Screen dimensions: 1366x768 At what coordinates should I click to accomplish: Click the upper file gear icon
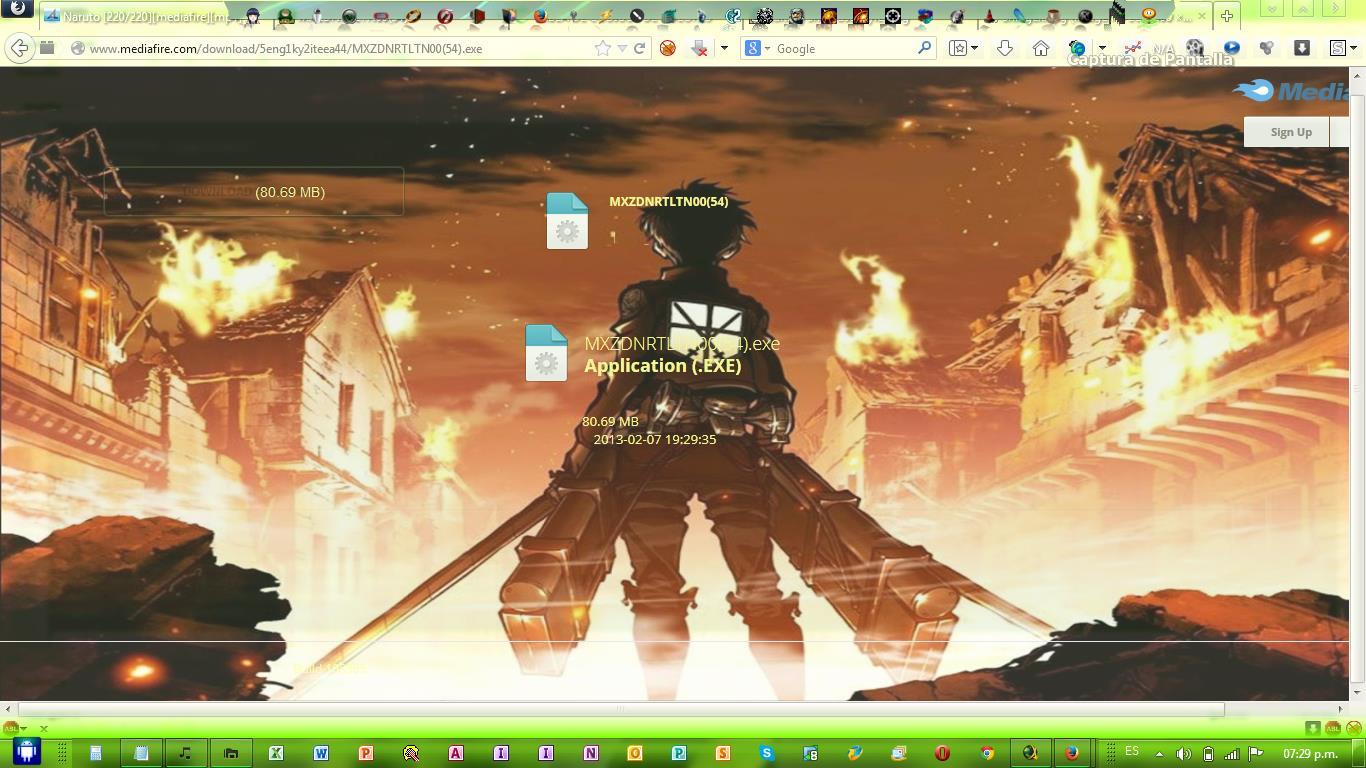point(567,221)
